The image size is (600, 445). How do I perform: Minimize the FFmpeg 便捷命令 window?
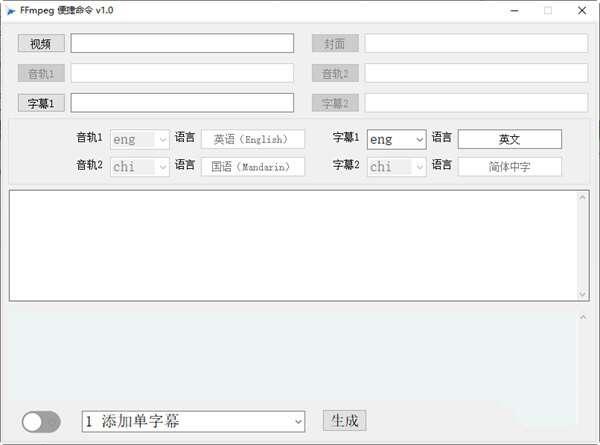pyautogui.click(x=514, y=11)
